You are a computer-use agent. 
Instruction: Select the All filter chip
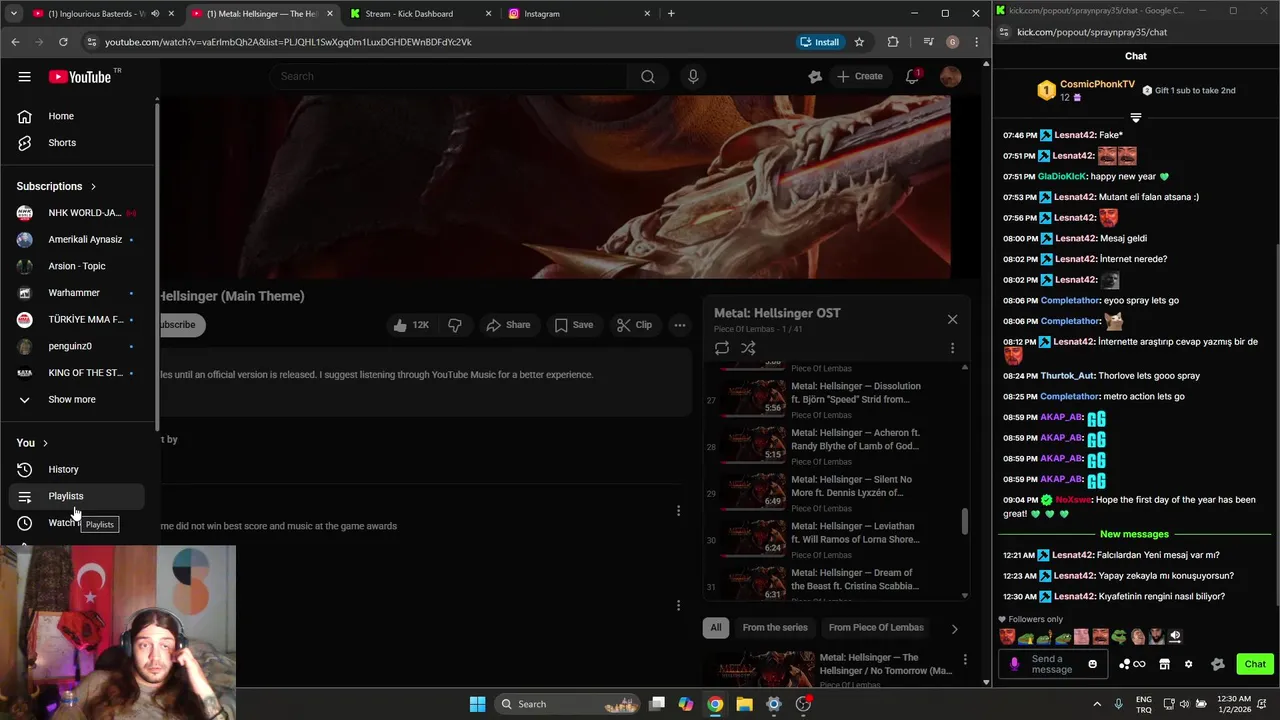[716, 628]
